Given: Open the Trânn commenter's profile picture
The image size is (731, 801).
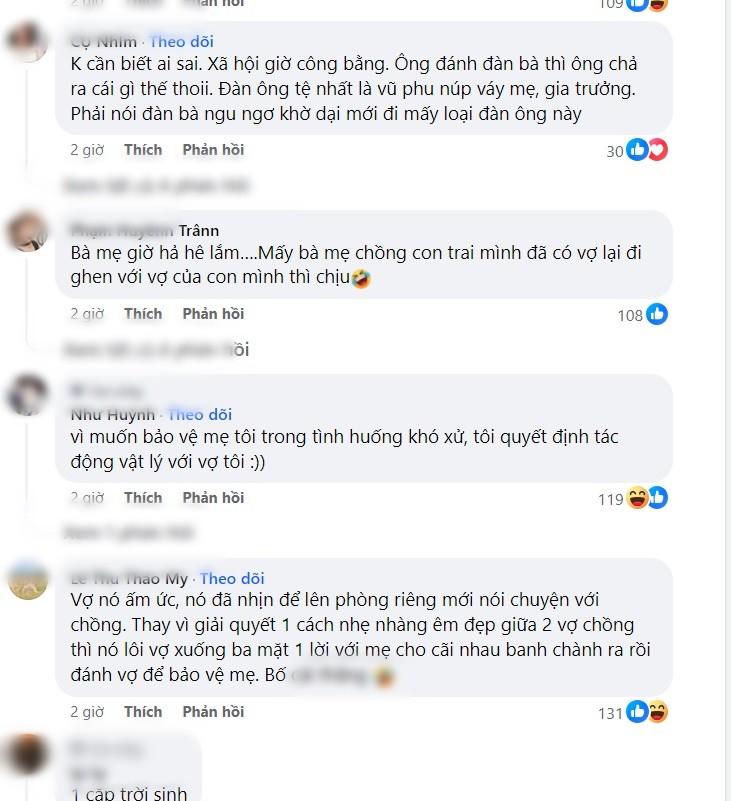Looking at the screenshot, I should [x=28, y=231].
